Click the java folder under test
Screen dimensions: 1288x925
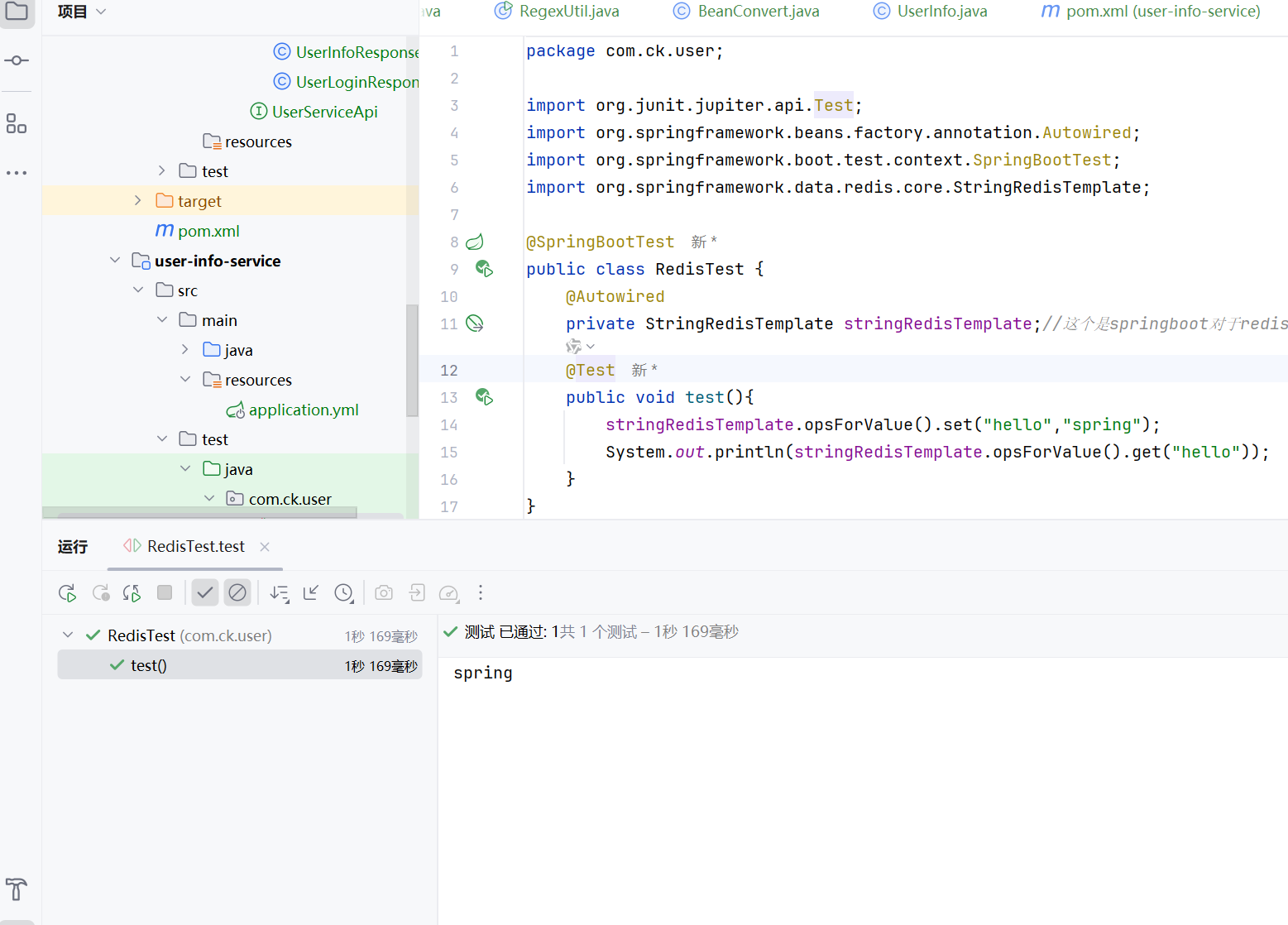(228, 469)
